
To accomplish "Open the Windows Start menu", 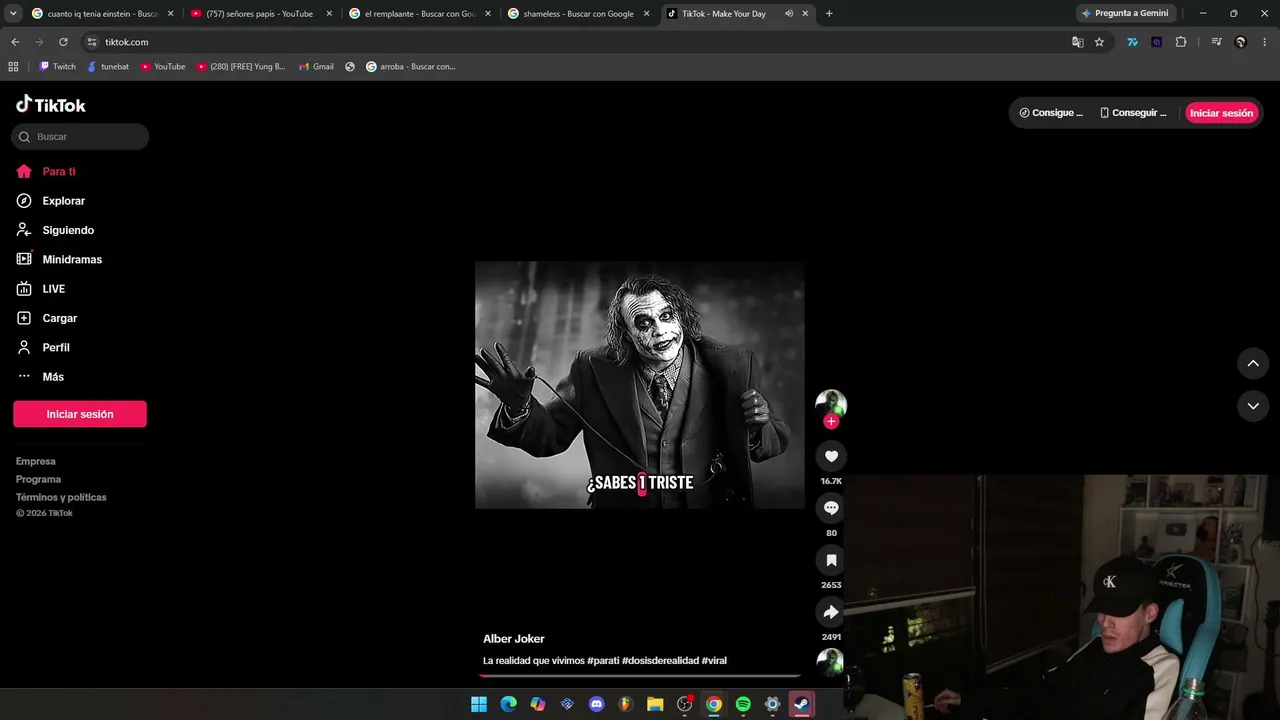I will [479, 704].
